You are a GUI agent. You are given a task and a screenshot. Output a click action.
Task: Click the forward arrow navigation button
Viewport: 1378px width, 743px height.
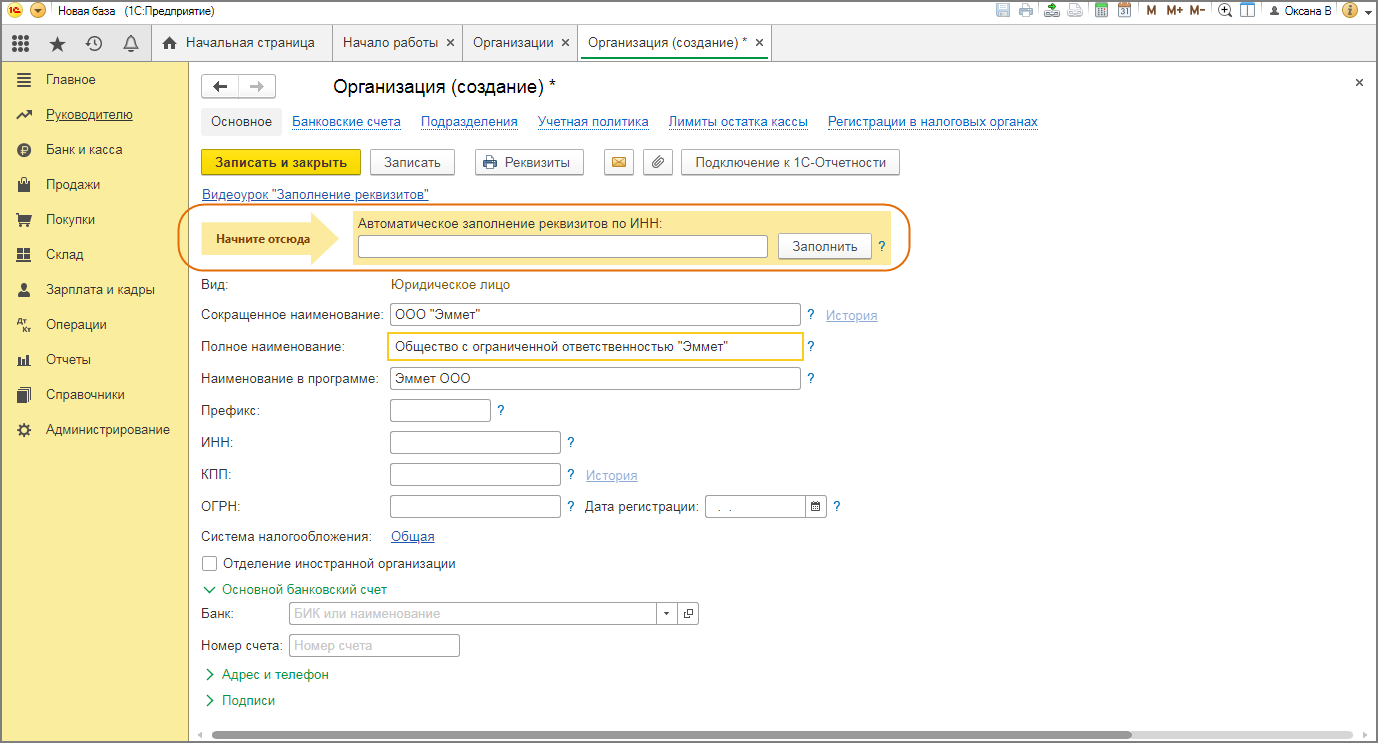tap(257, 86)
